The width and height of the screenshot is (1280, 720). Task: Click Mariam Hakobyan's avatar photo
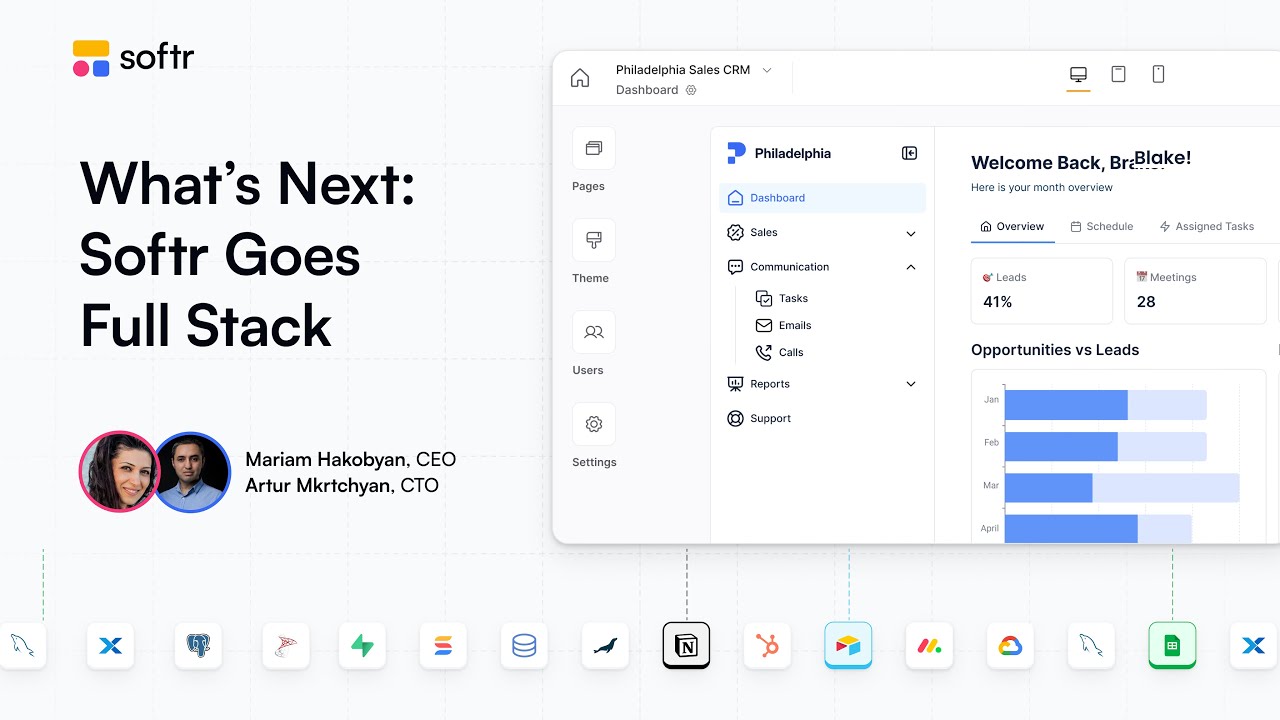point(118,472)
